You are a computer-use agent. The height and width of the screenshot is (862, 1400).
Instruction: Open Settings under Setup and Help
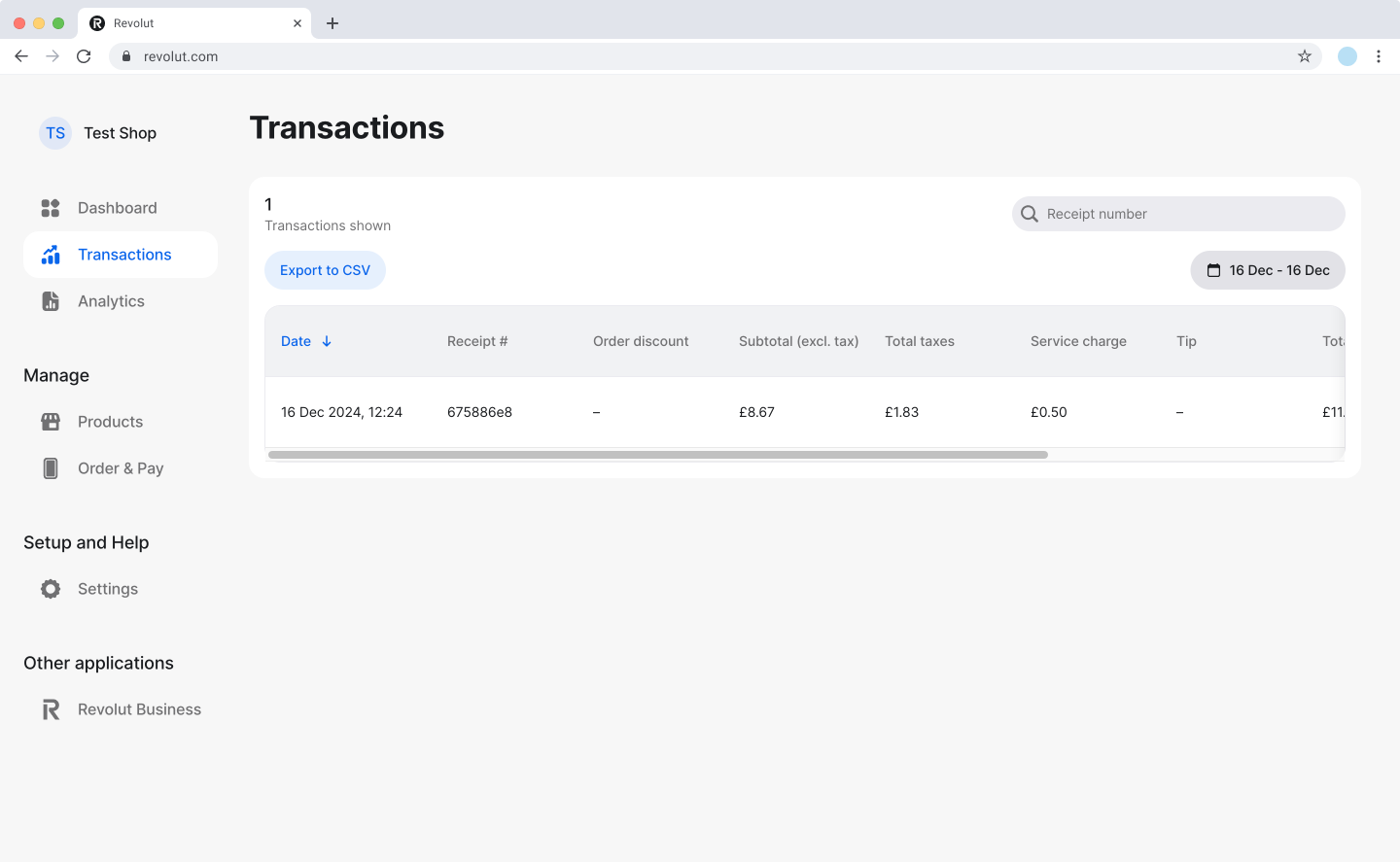coord(121,589)
